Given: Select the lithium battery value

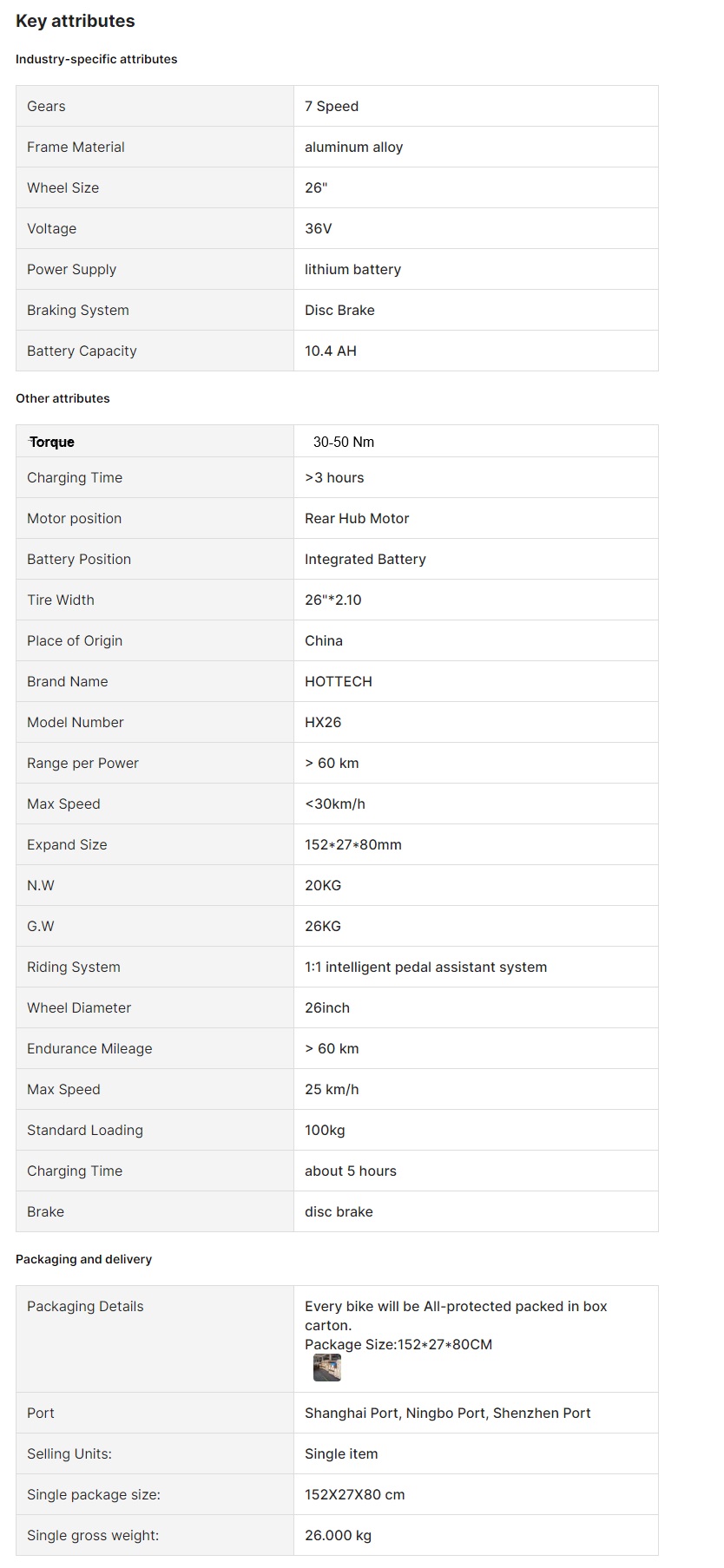Looking at the screenshot, I should tap(352, 269).
